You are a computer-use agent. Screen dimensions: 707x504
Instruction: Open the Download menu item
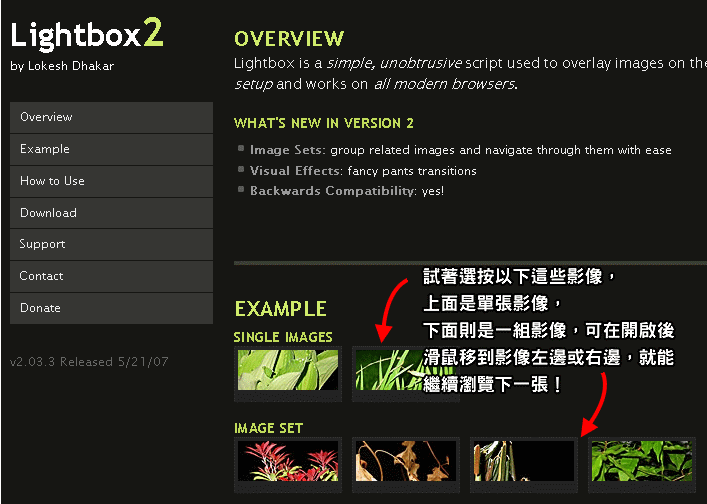point(111,213)
